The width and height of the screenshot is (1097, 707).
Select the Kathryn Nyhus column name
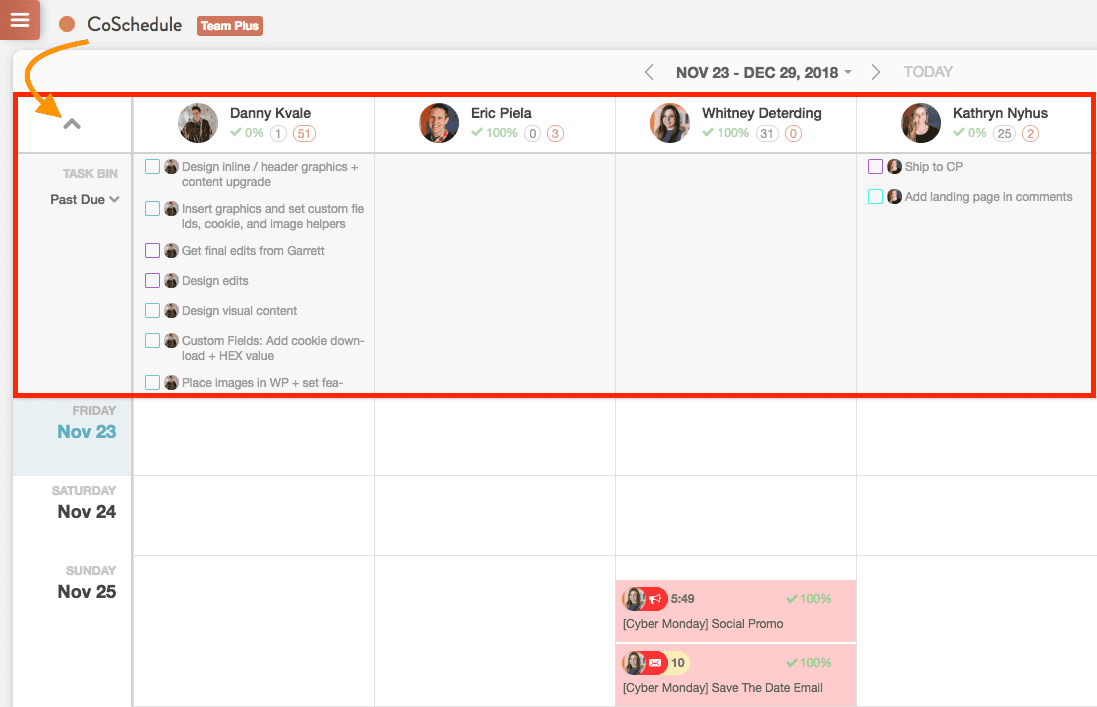coord(1000,113)
